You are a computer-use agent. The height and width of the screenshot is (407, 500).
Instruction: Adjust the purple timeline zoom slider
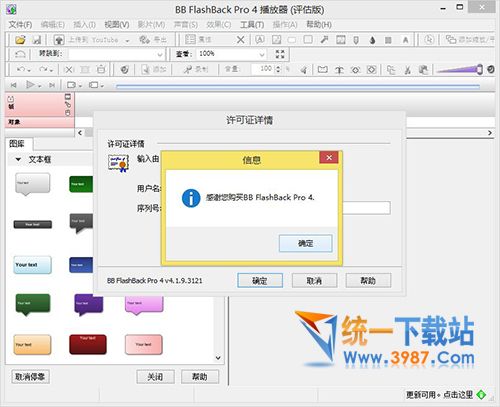[x=479, y=69]
